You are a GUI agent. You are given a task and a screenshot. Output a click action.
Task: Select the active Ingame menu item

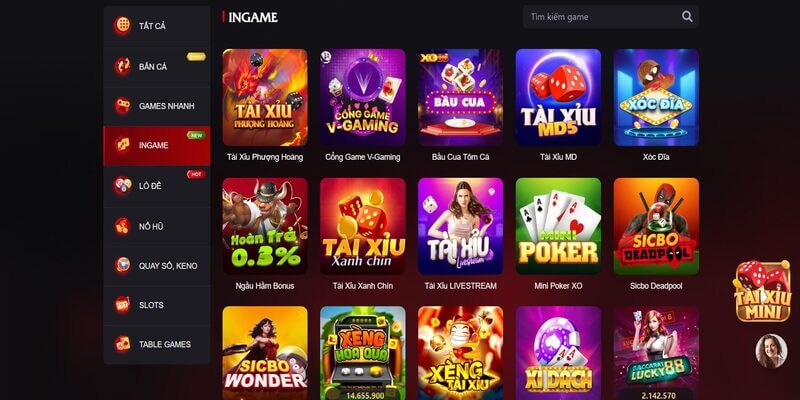tap(157, 146)
